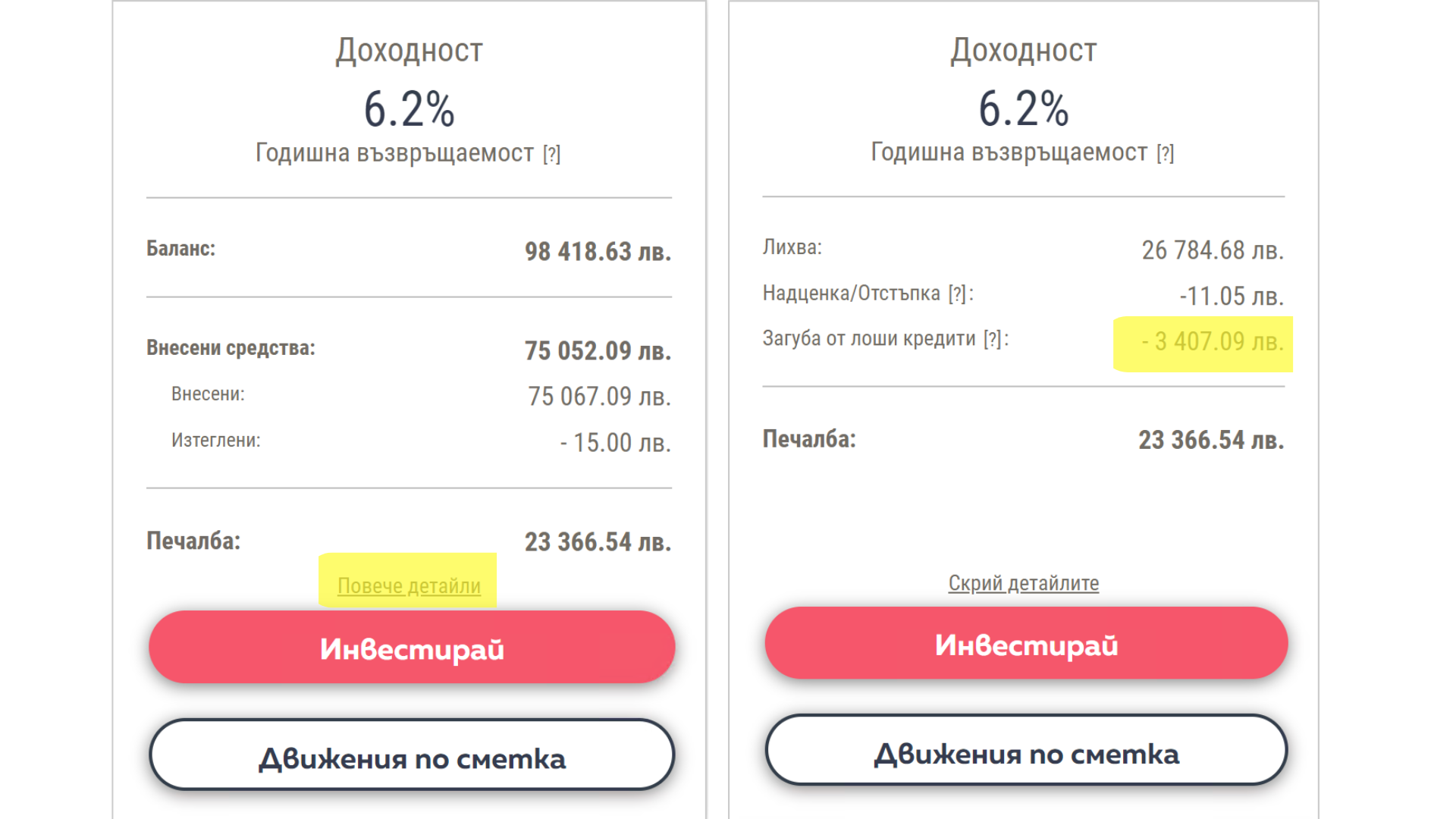
Task: Expand details via Повече детайли link
Action: point(409,585)
